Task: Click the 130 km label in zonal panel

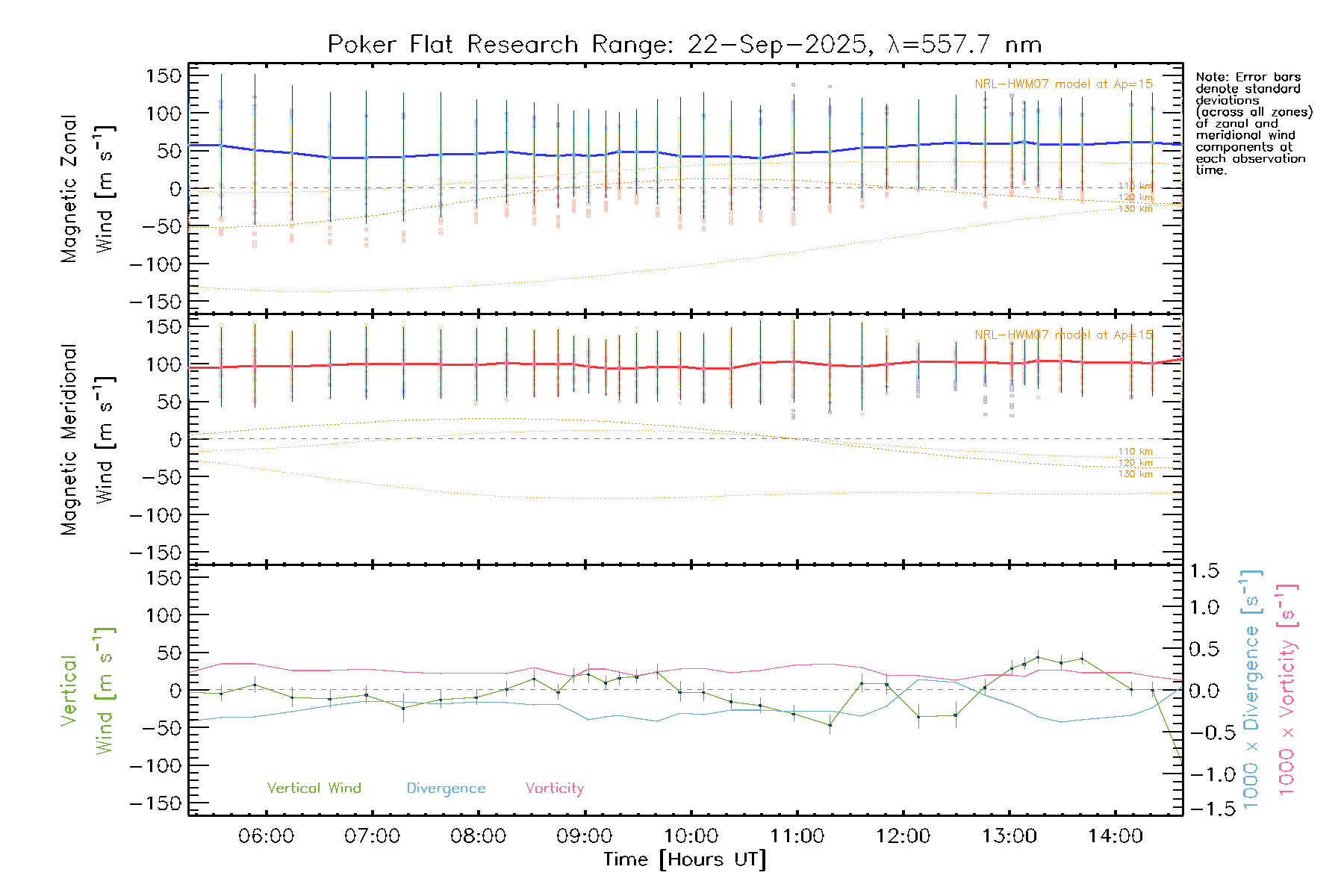Action: pos(1135,209)
